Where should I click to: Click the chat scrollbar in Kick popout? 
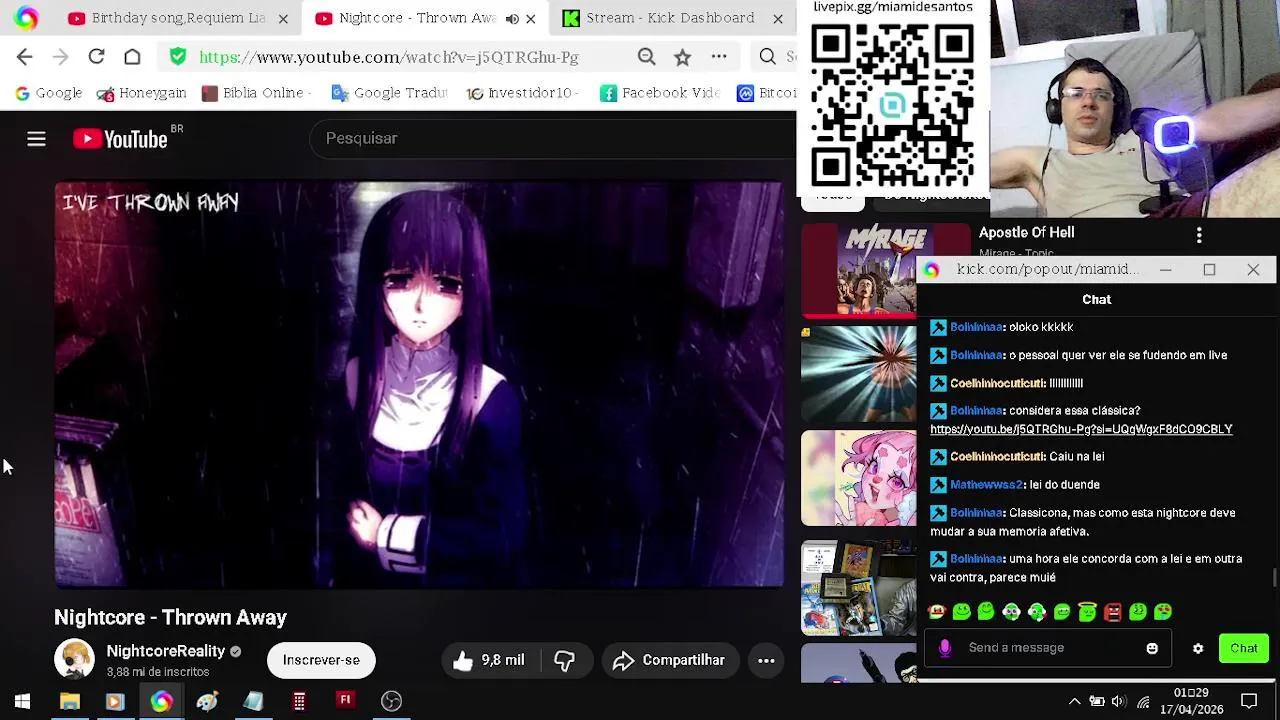click(1274, 577)
